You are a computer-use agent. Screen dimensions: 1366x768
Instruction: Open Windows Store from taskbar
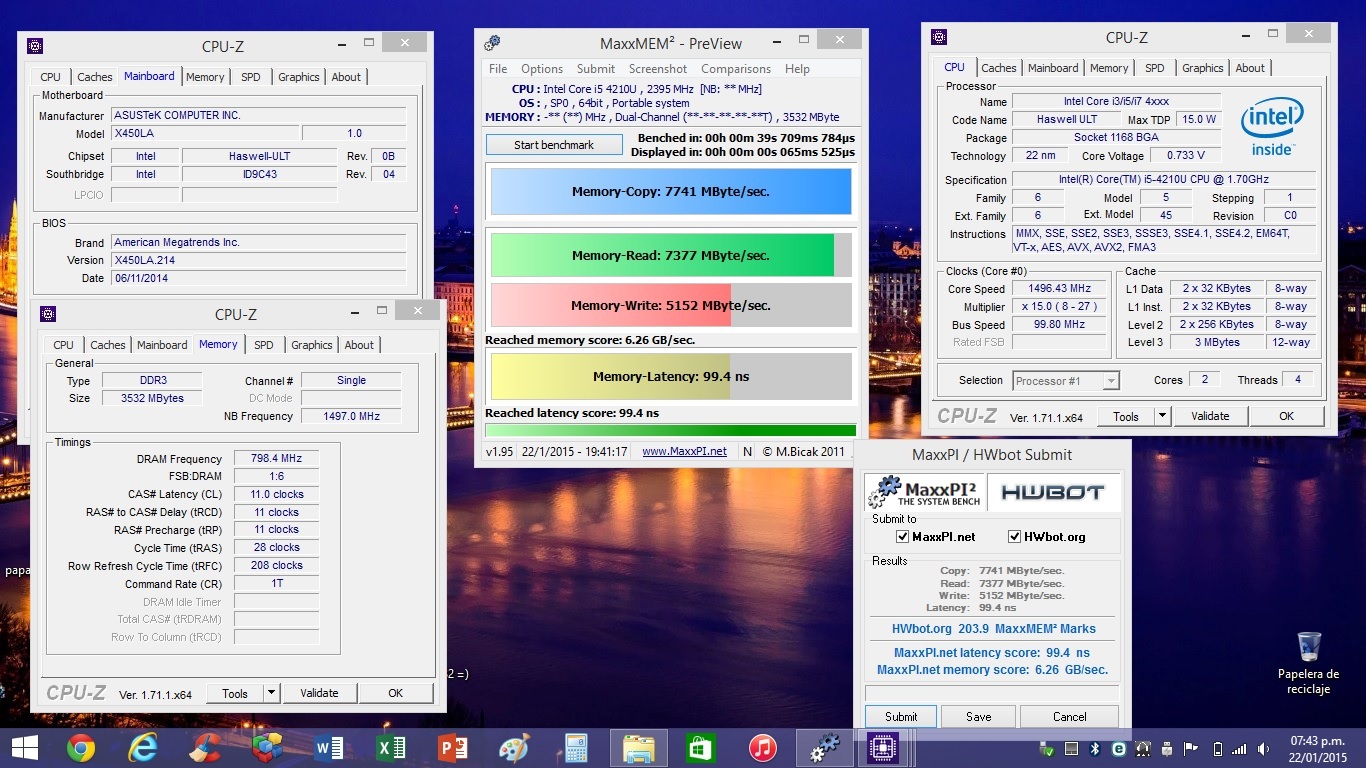(700, 748)
